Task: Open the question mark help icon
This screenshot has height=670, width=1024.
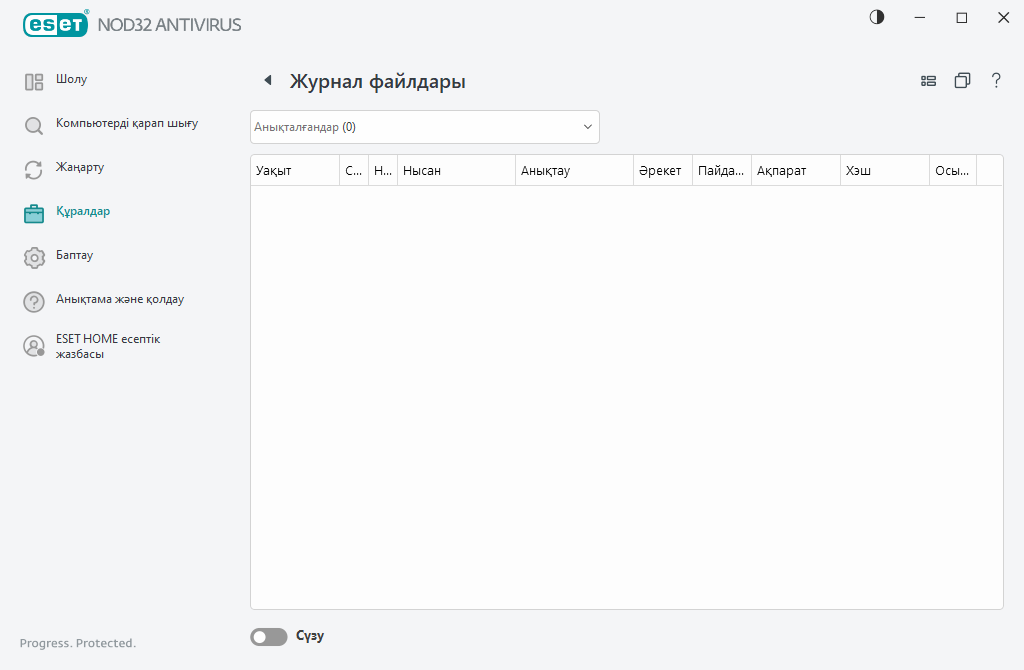Action: click(x=996, y=81)
